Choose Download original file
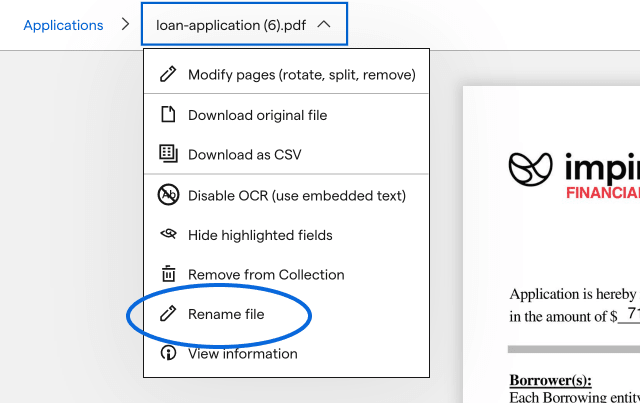 [286, 115]
